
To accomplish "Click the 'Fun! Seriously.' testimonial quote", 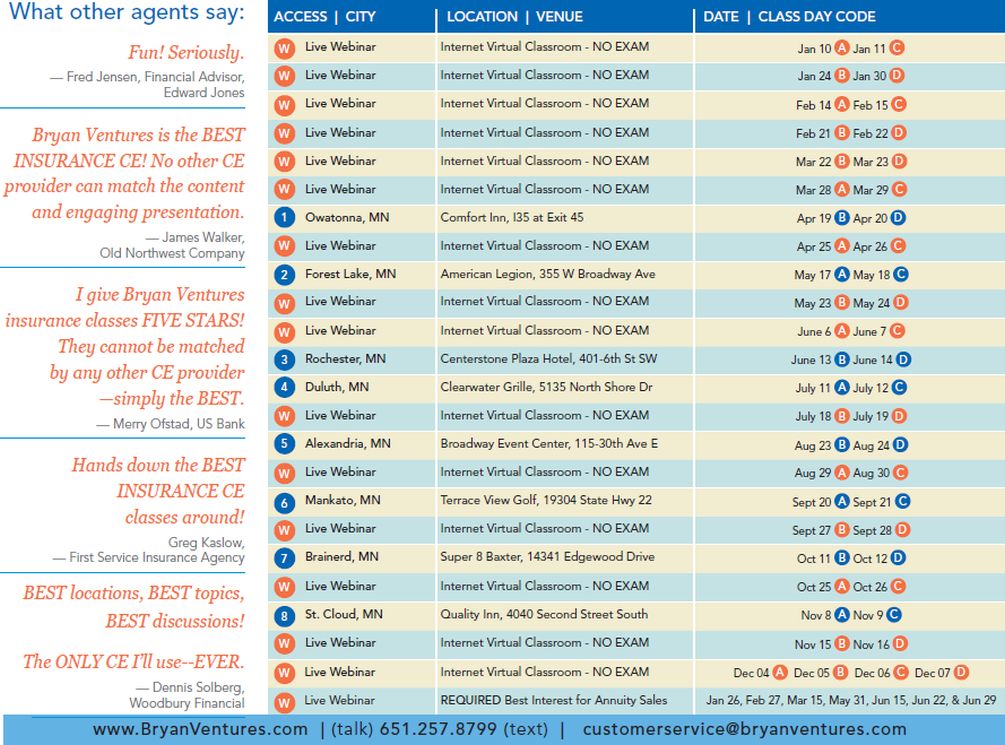I will click(186, 52).
